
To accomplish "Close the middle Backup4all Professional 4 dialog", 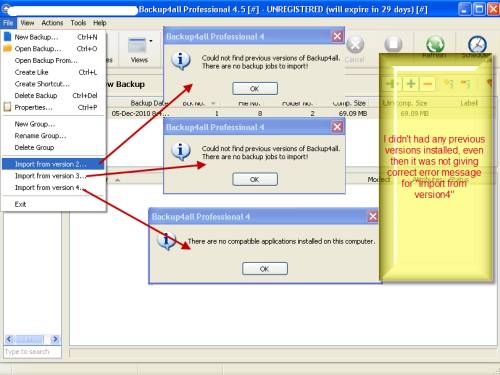I will point(337,127).
